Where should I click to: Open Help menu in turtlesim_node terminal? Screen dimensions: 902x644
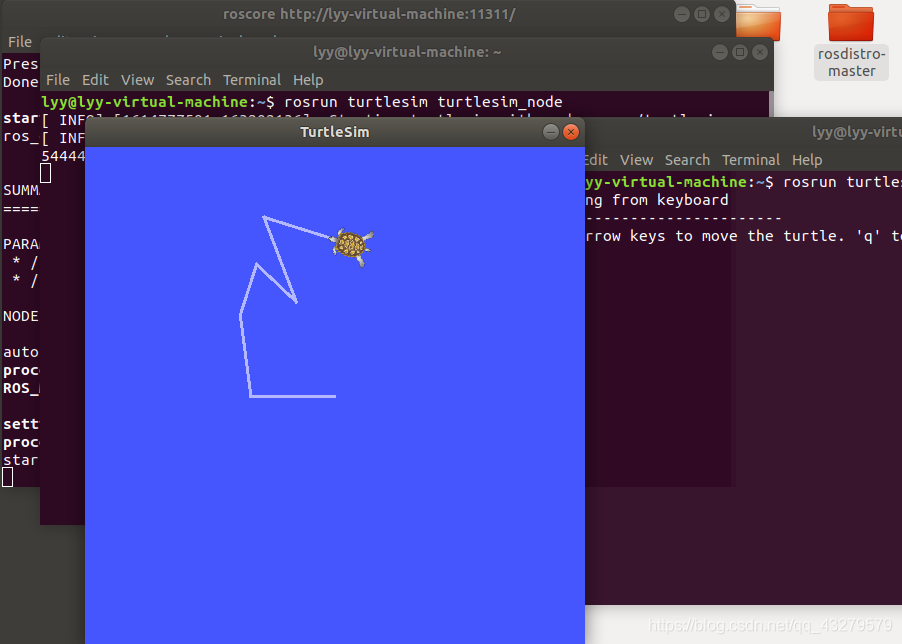click(x=308, y=80)
